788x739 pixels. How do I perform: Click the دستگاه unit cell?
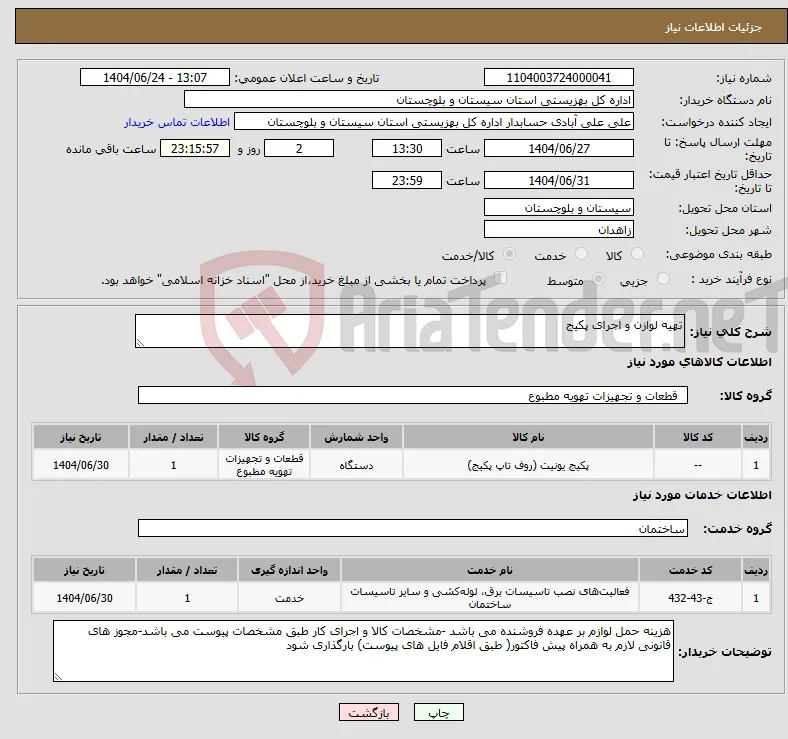(356, 466)
